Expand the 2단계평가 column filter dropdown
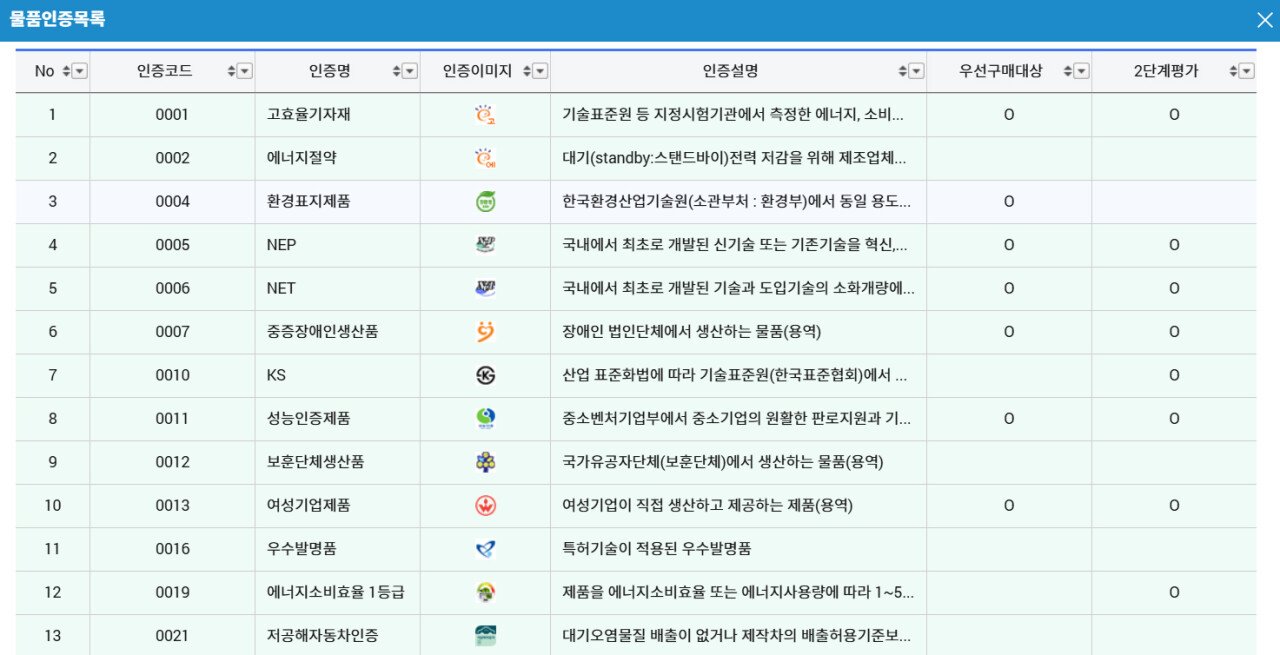The height and width of the screenshot is (655, 1280). click(1245, 71)
